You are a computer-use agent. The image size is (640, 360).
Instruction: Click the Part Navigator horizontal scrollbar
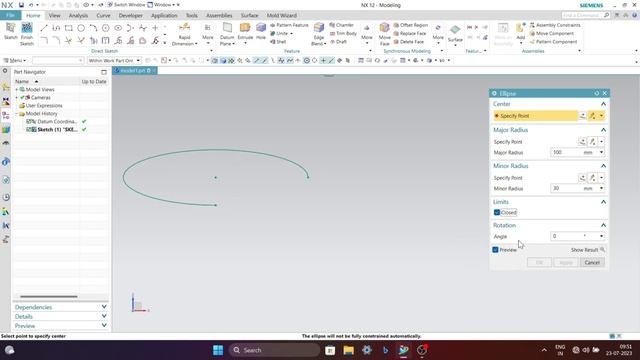point(49,297)
